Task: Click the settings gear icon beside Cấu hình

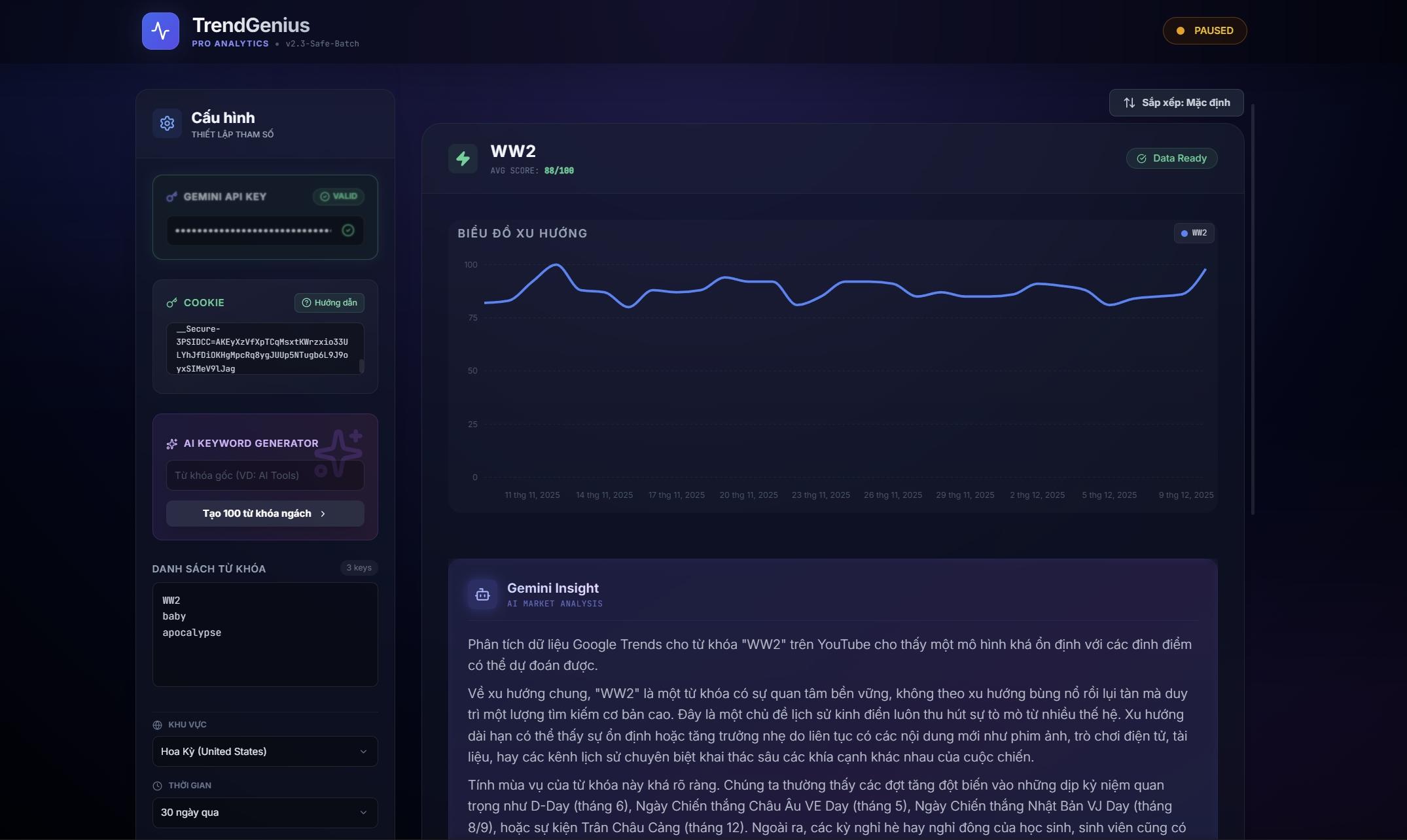Action: 167,123
